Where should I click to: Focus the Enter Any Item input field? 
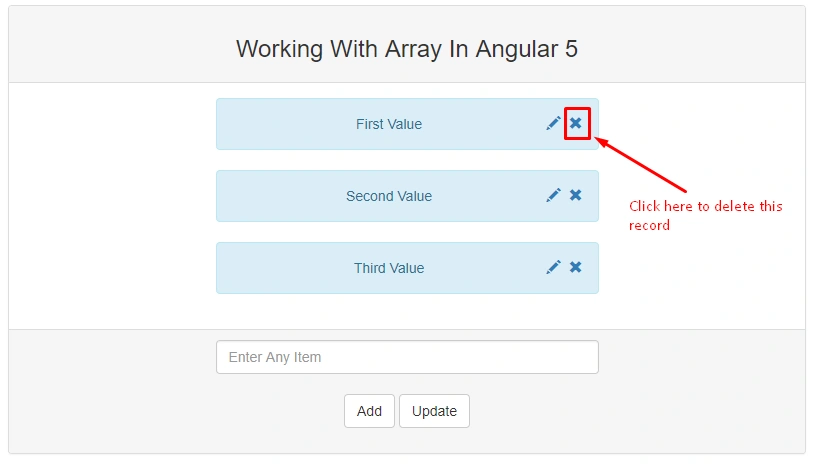pos(408,357)
